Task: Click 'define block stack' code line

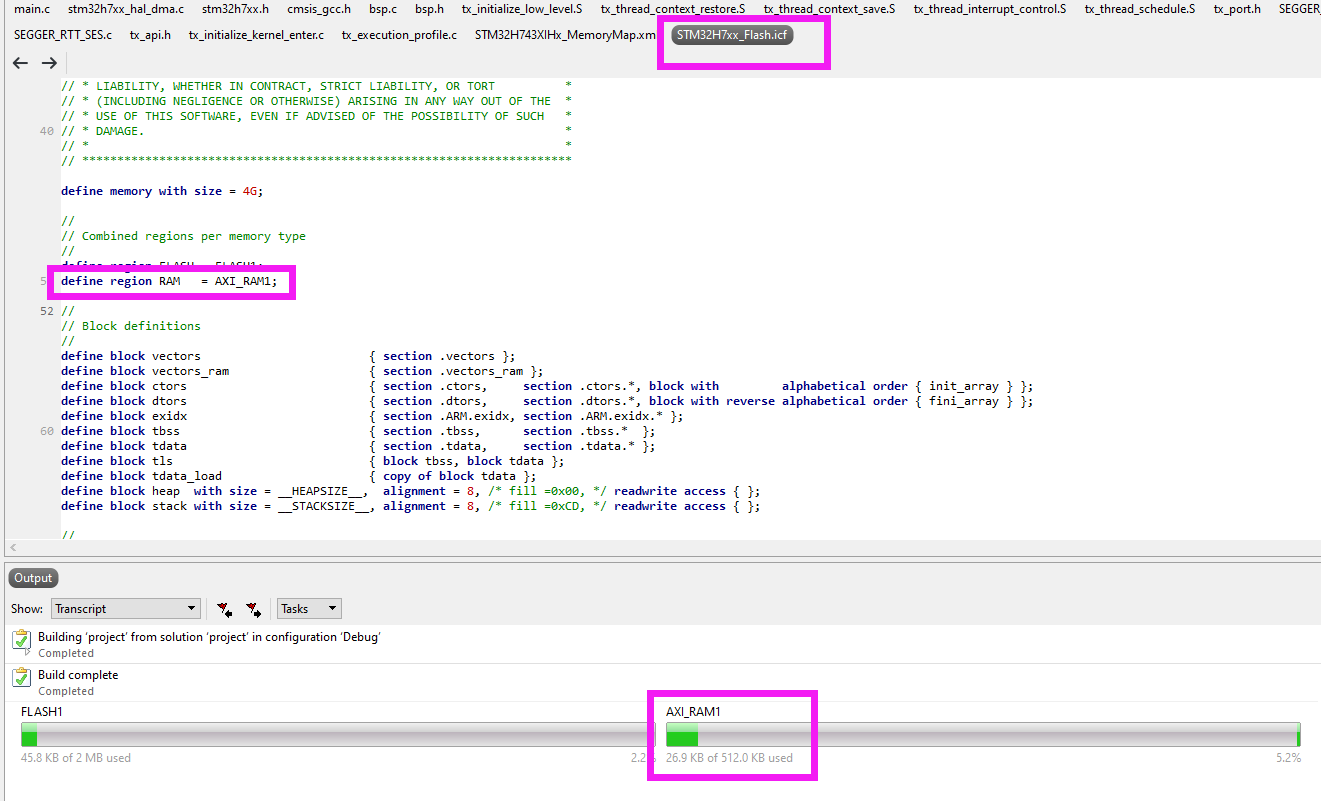Action: [x=411, y=506]
